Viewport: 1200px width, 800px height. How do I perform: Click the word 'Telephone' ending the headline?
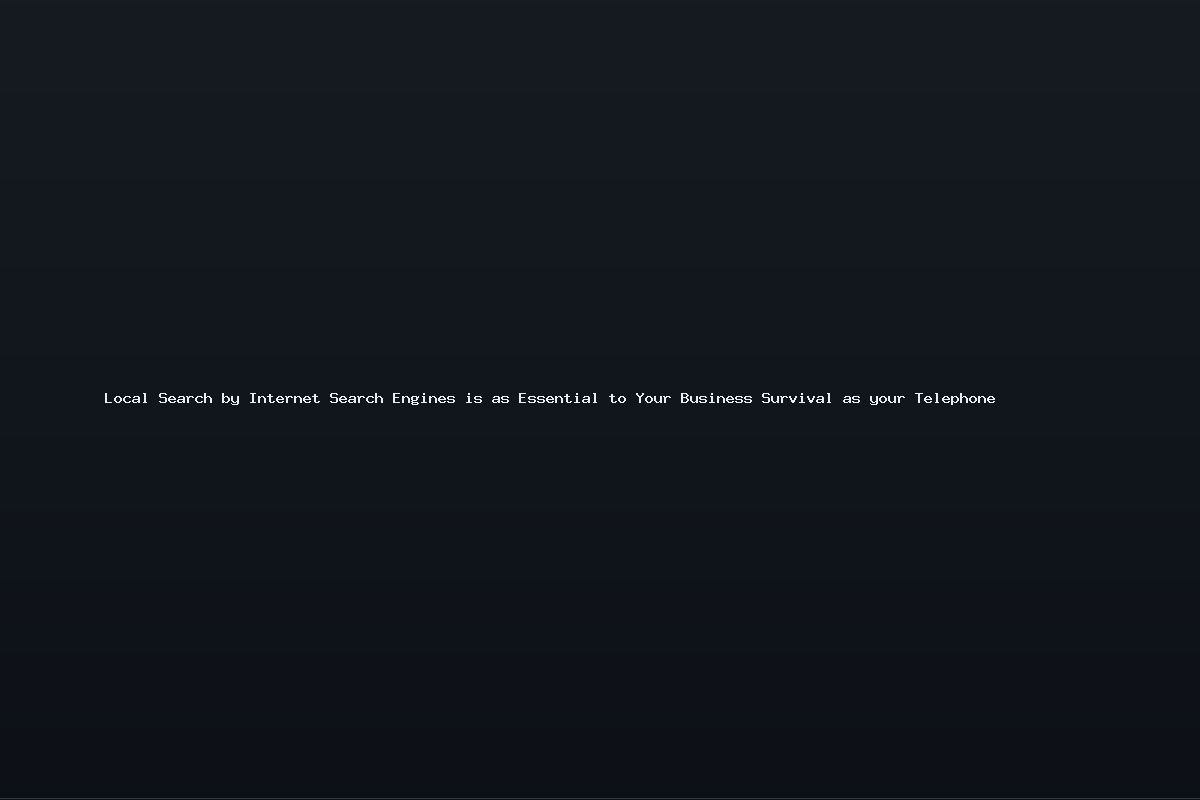tap(955, 399)
